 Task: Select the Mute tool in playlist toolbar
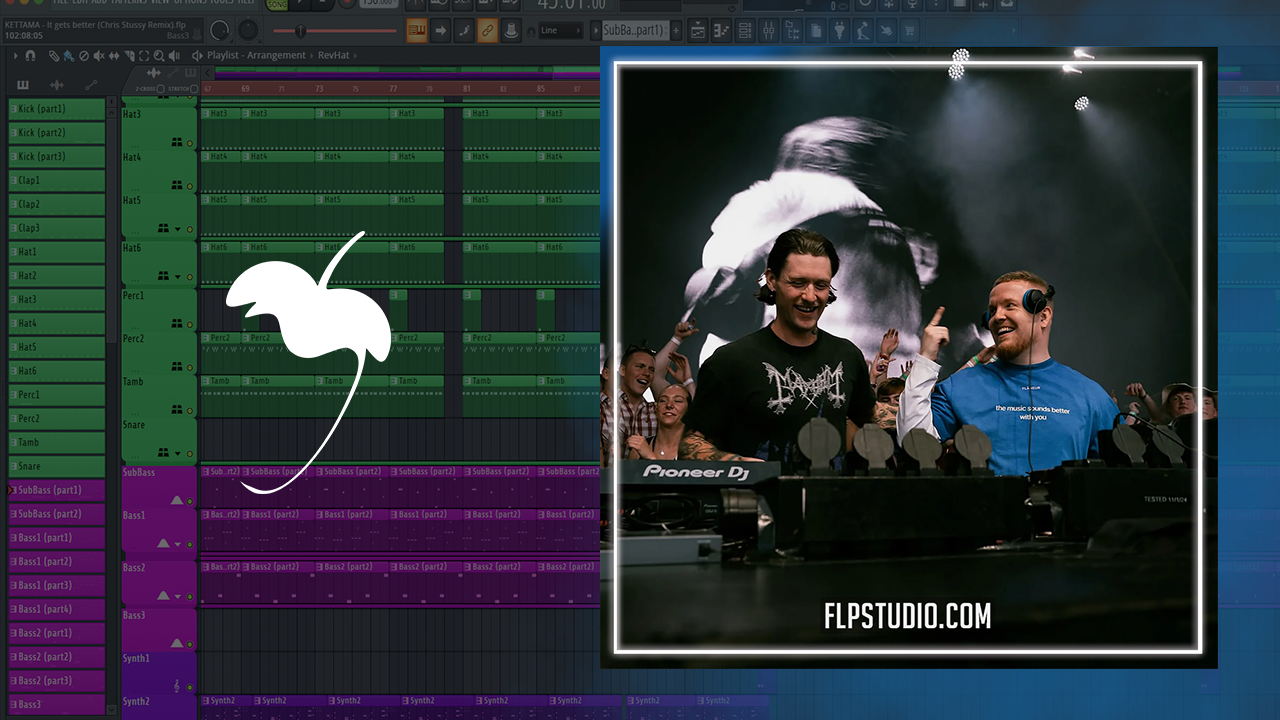tap(98, 56)
